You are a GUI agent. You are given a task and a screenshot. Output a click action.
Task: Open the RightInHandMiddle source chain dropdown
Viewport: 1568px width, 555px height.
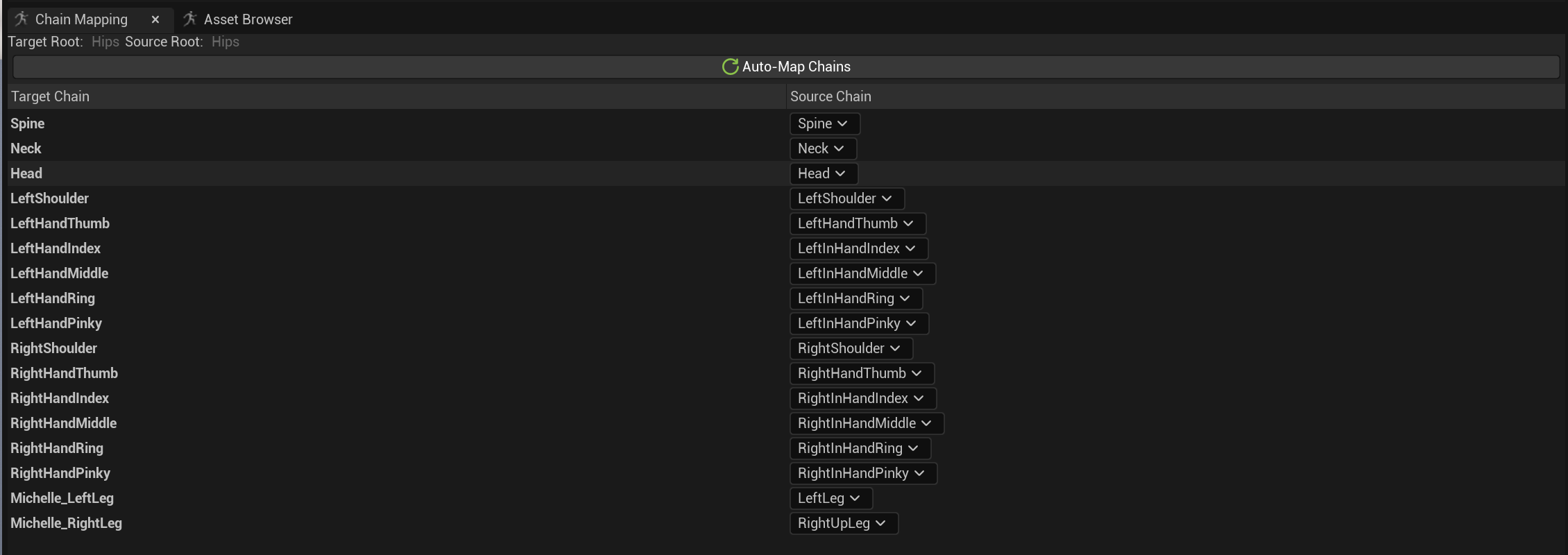pos(867,423)
